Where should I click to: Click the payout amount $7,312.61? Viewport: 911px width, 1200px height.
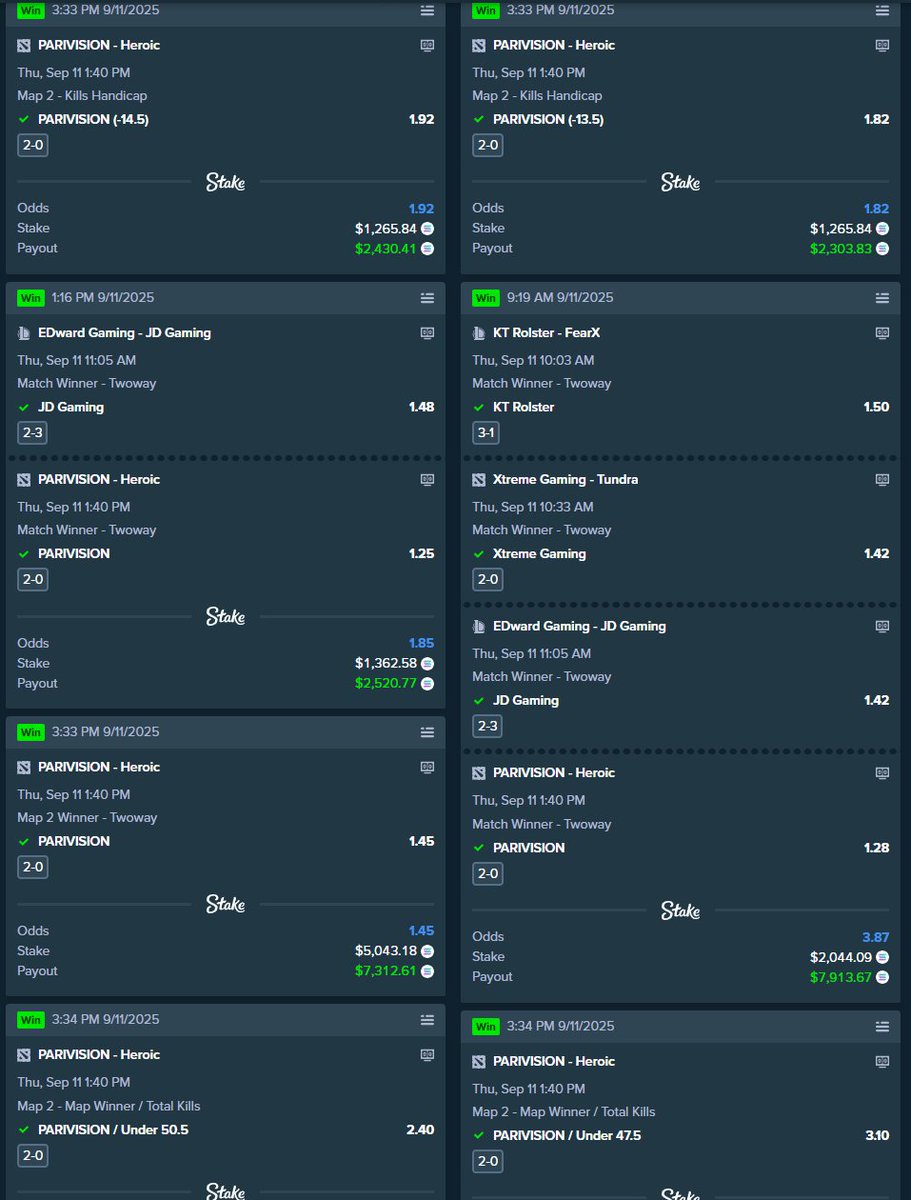[x=386, y=971]
